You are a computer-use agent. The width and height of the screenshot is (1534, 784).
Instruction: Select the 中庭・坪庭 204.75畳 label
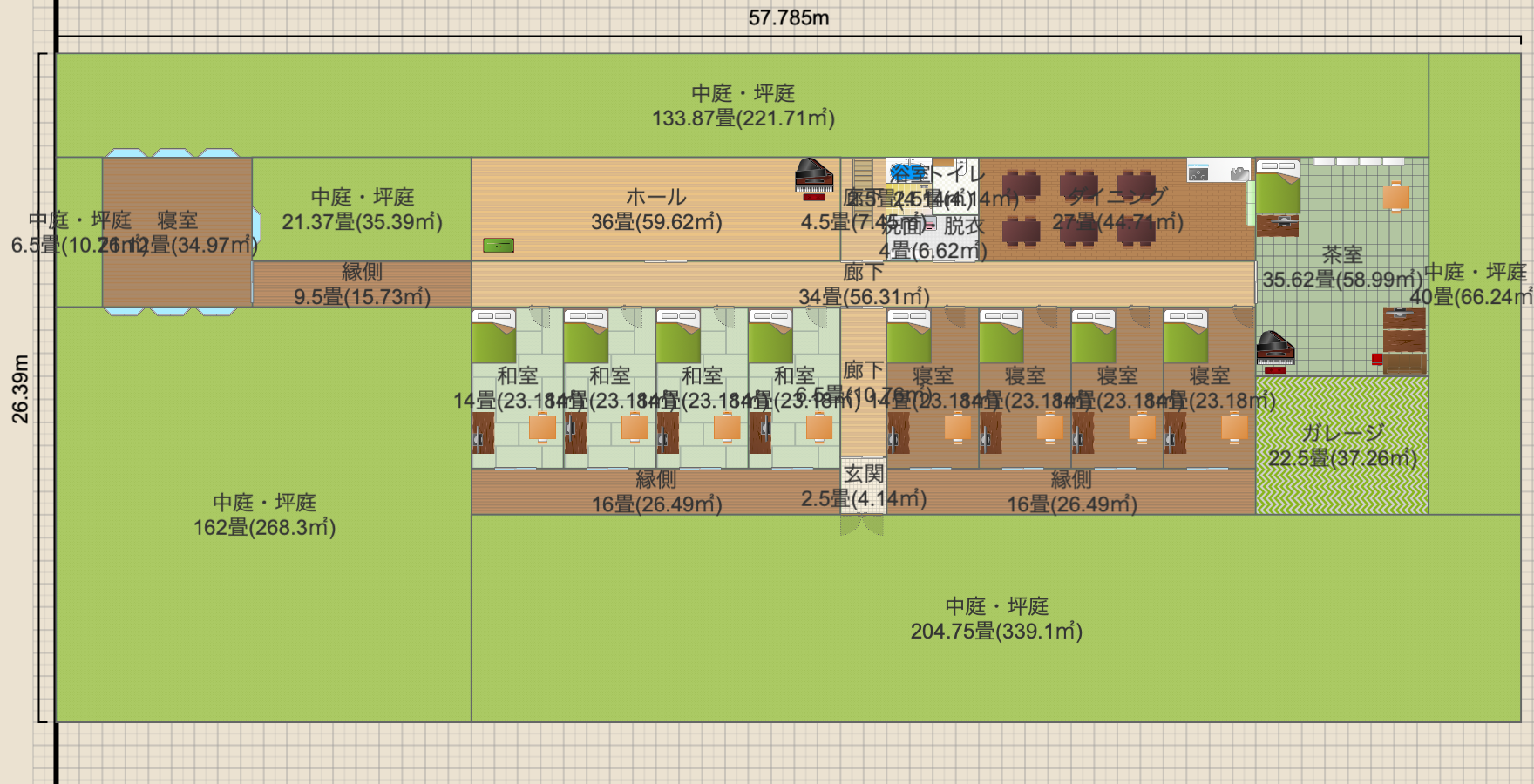[996, 618]
